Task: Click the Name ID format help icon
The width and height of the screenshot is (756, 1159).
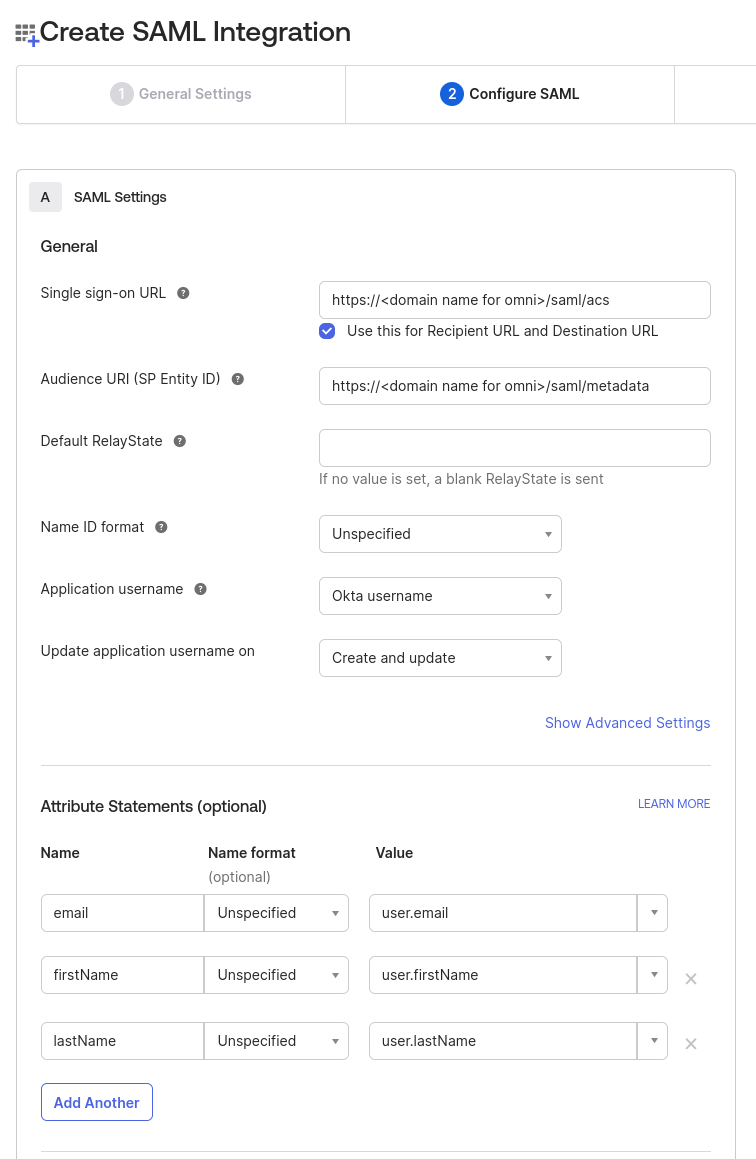Action: [x=161, y=527]
